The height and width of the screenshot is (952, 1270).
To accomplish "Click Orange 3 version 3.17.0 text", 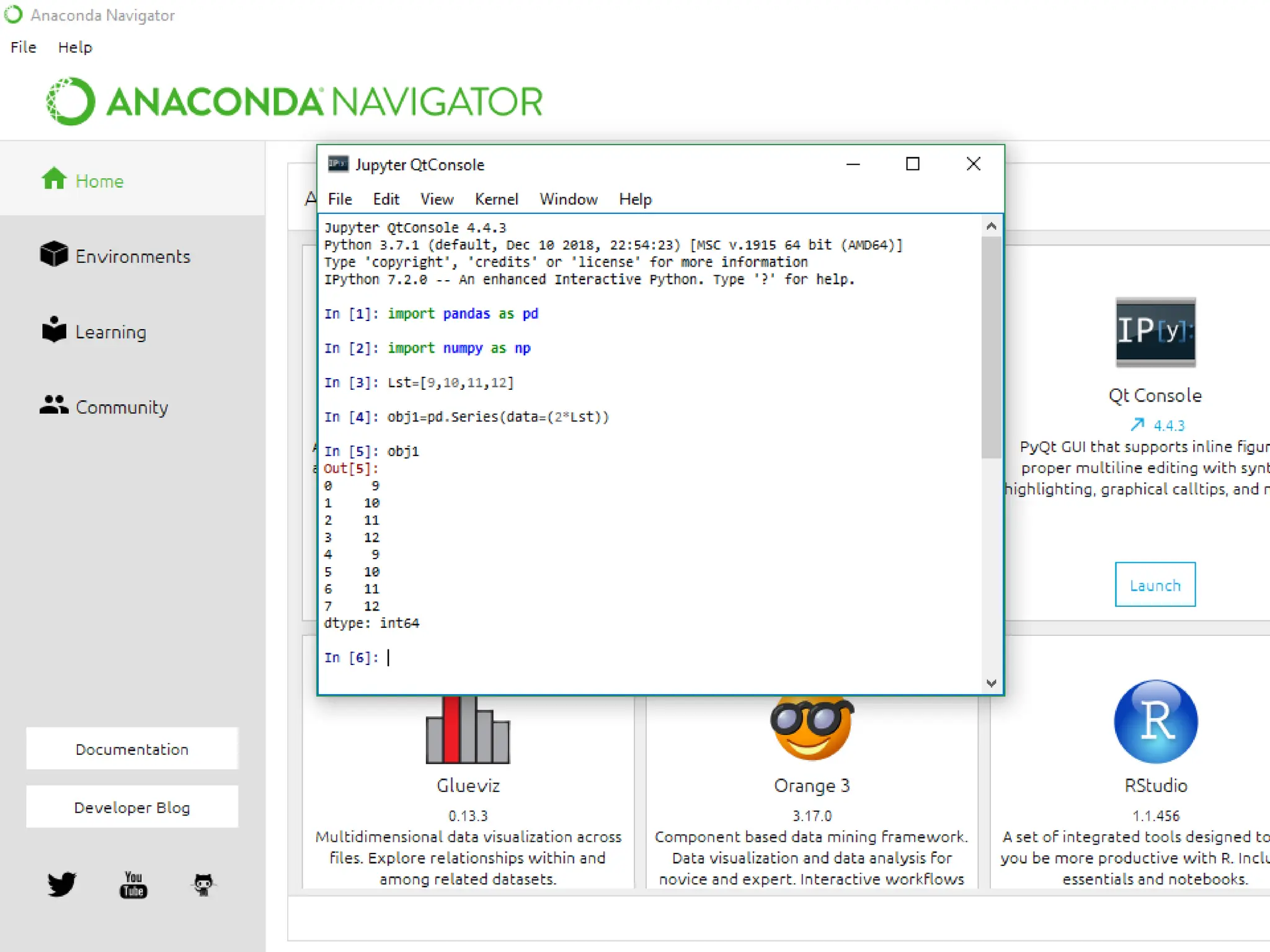I will tap(812, 816).
